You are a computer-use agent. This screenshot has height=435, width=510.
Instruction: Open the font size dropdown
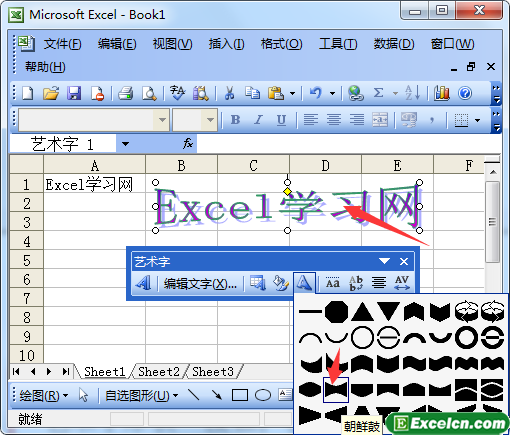pos(210,120)
